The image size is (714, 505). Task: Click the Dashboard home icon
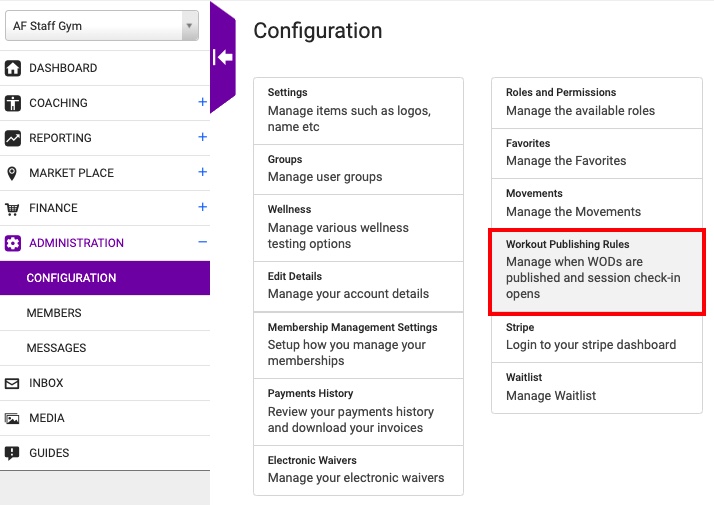13,68
